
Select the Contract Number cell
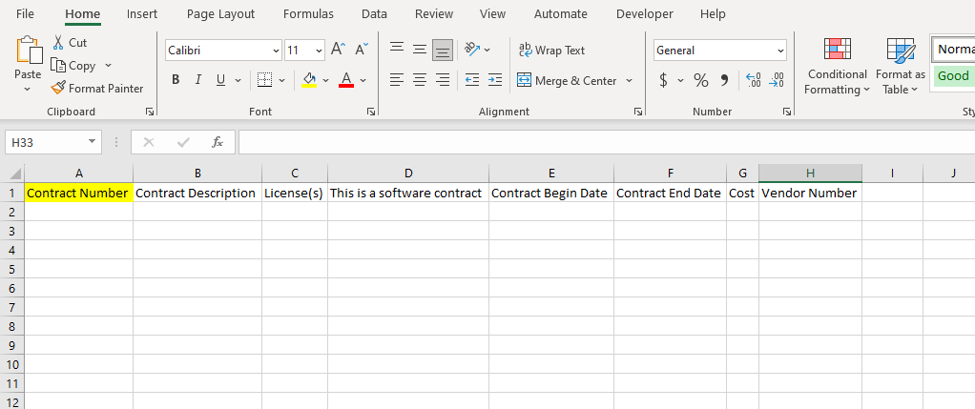pyautogui.click(x=78, y=193)
